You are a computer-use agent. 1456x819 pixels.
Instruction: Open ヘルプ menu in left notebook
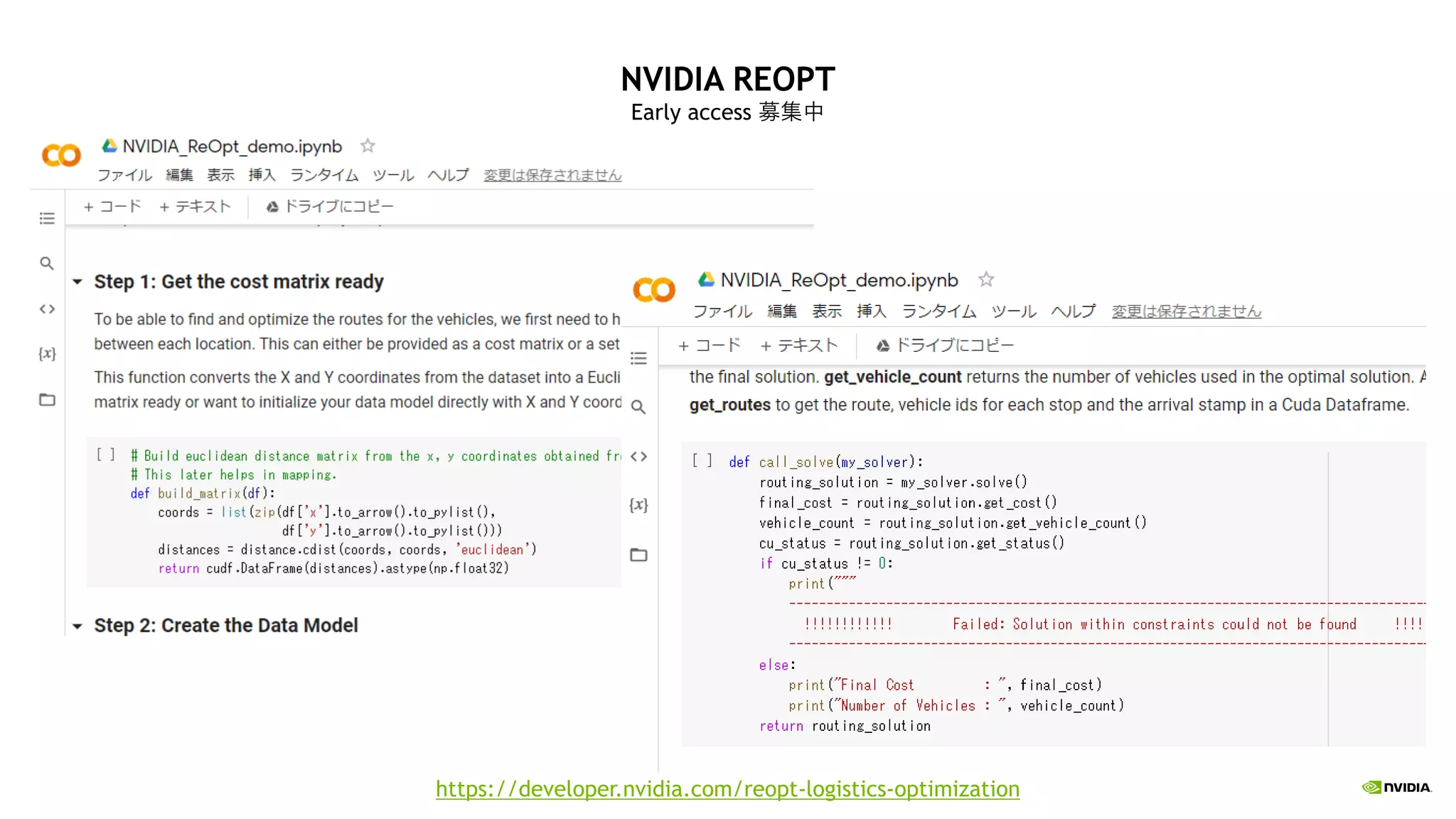point(448,175)
